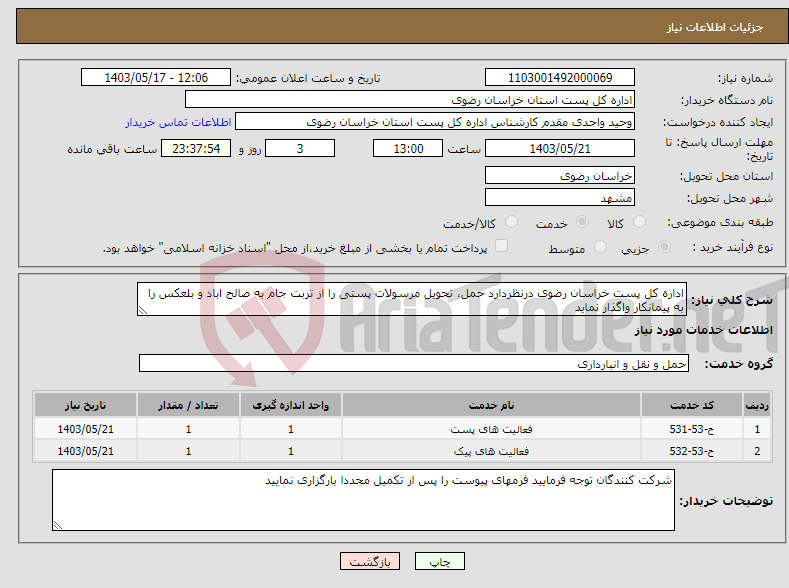This screenshot has height=588, width=789.
Task: Select the متوسط purchase type radio
Action: click(600, 246)
